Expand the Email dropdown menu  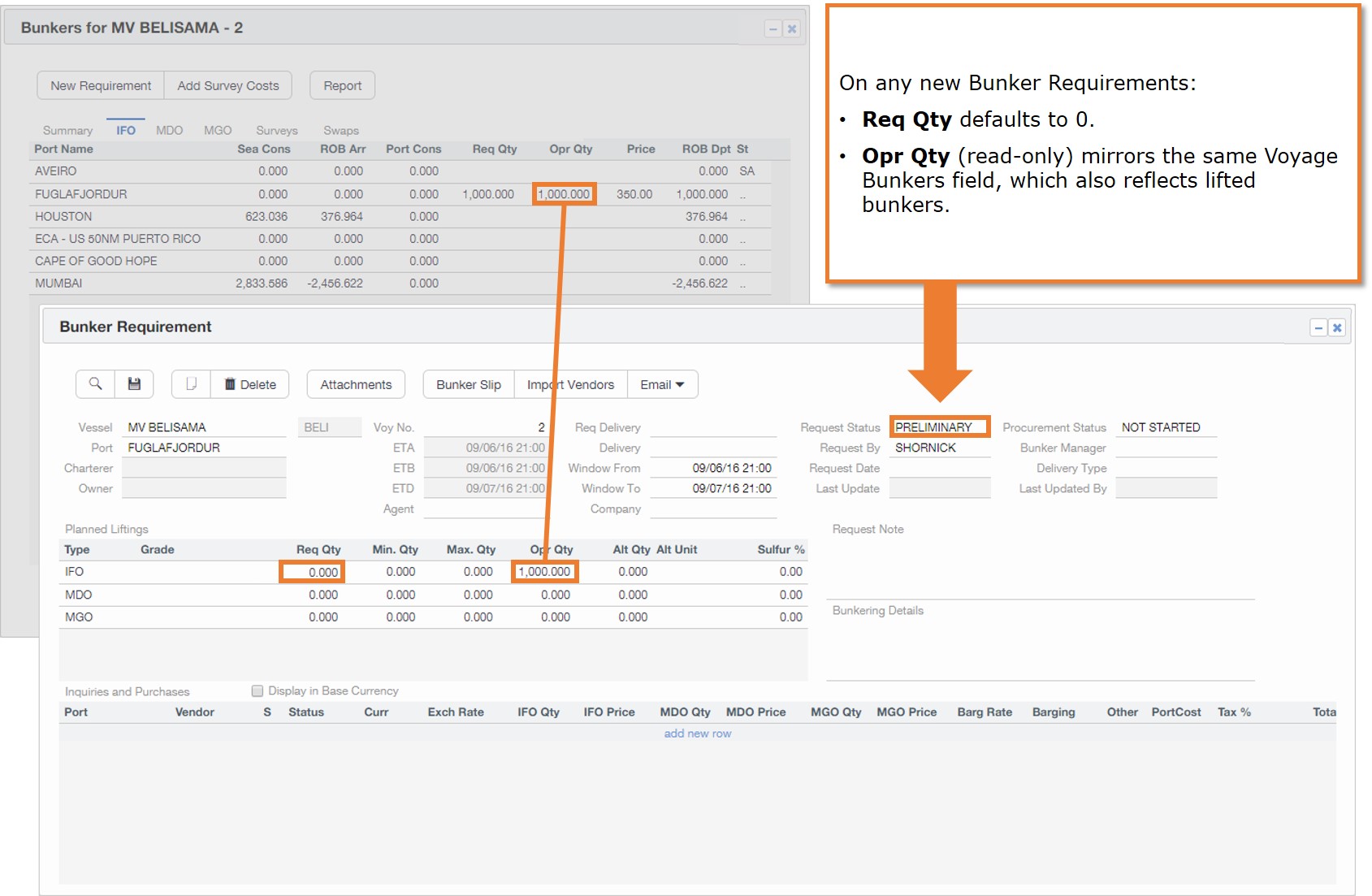662,384
